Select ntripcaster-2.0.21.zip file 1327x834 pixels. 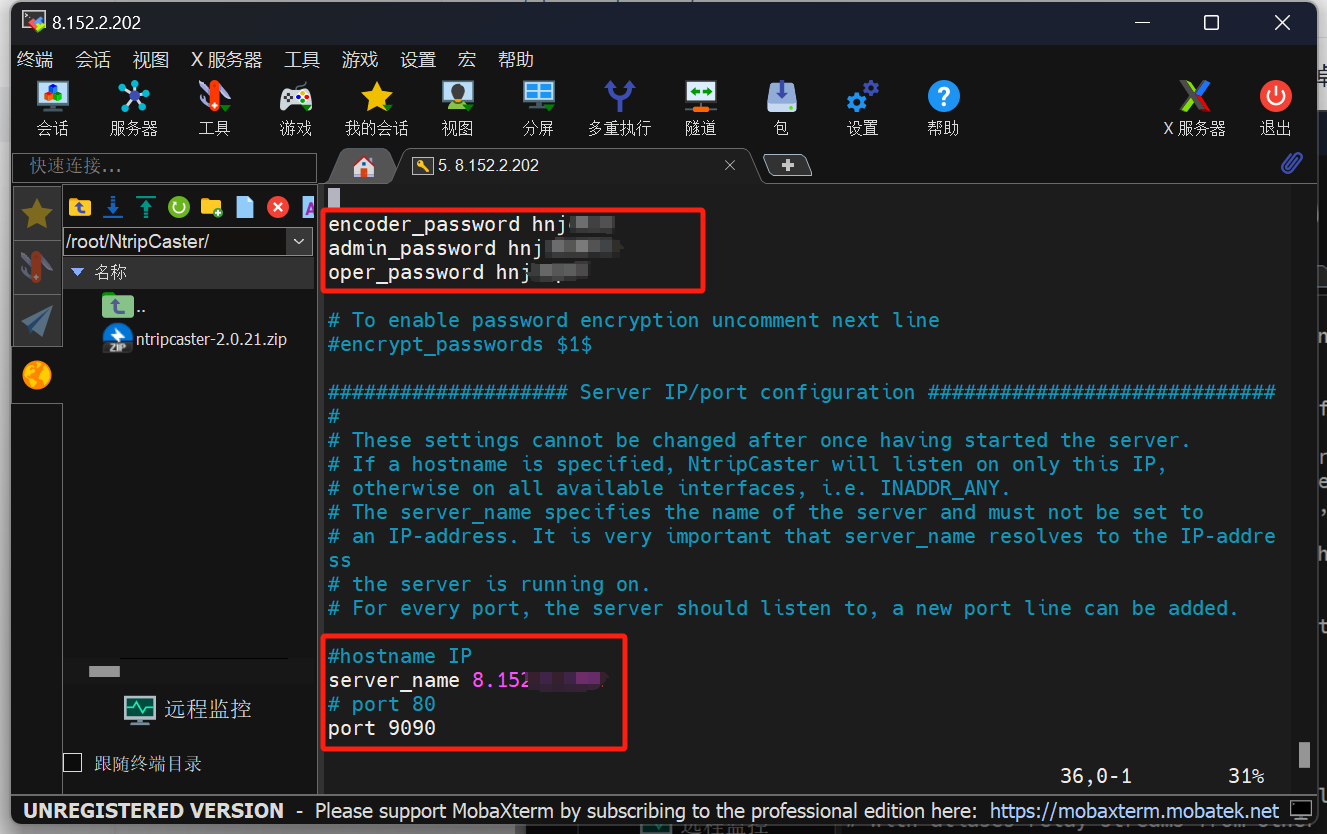195,339
